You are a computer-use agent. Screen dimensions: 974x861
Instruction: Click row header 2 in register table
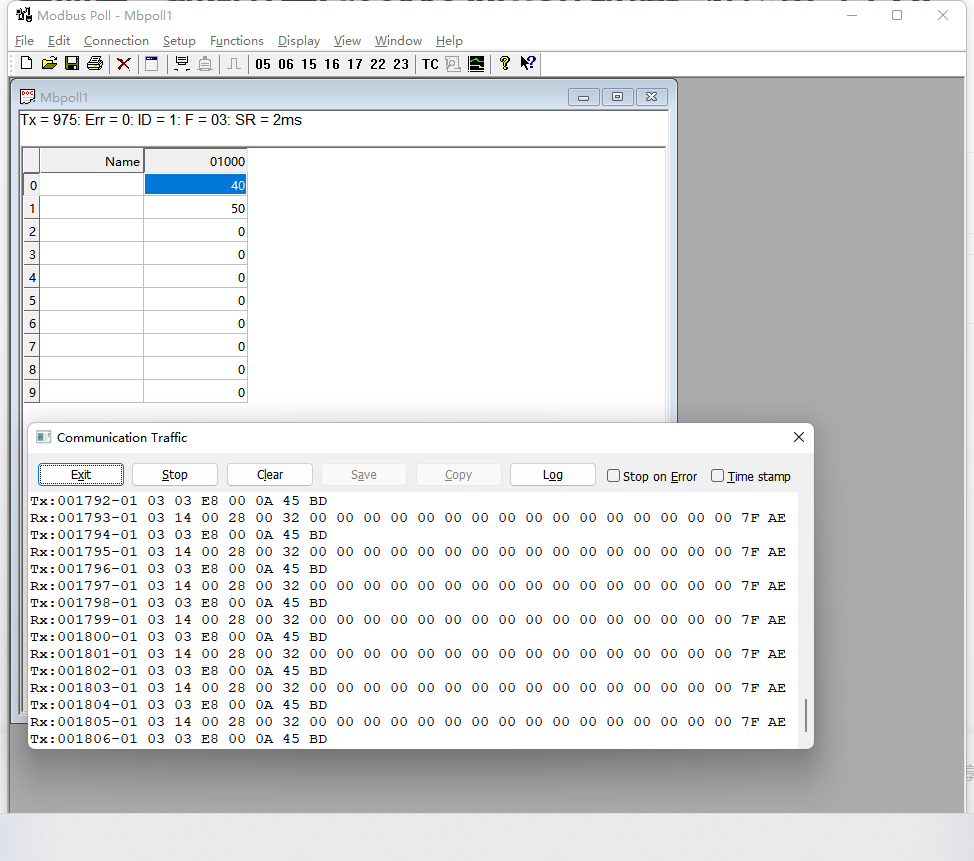[x=32, y=232]
